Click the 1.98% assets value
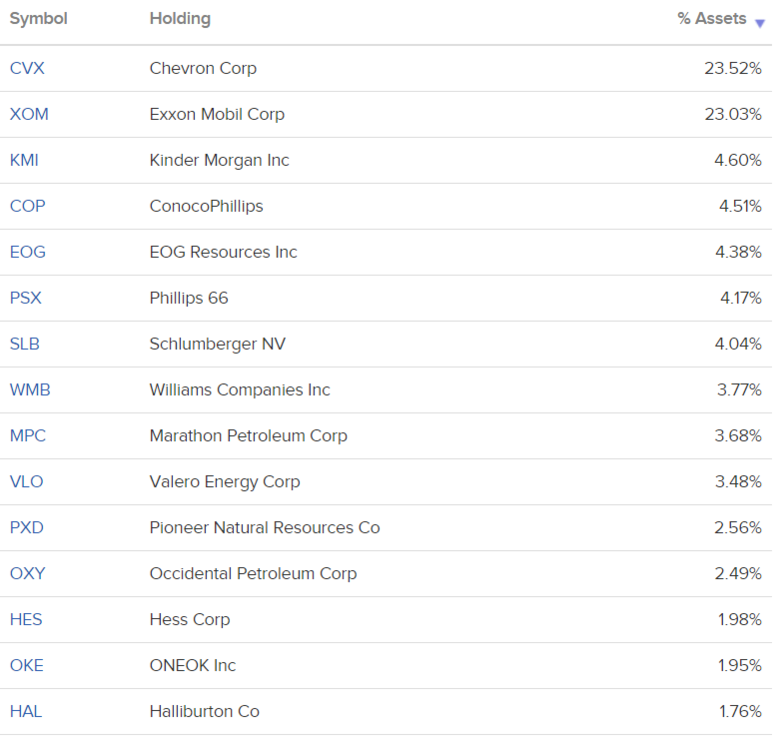The image size is (773, 736). click(x=740, y=619)
